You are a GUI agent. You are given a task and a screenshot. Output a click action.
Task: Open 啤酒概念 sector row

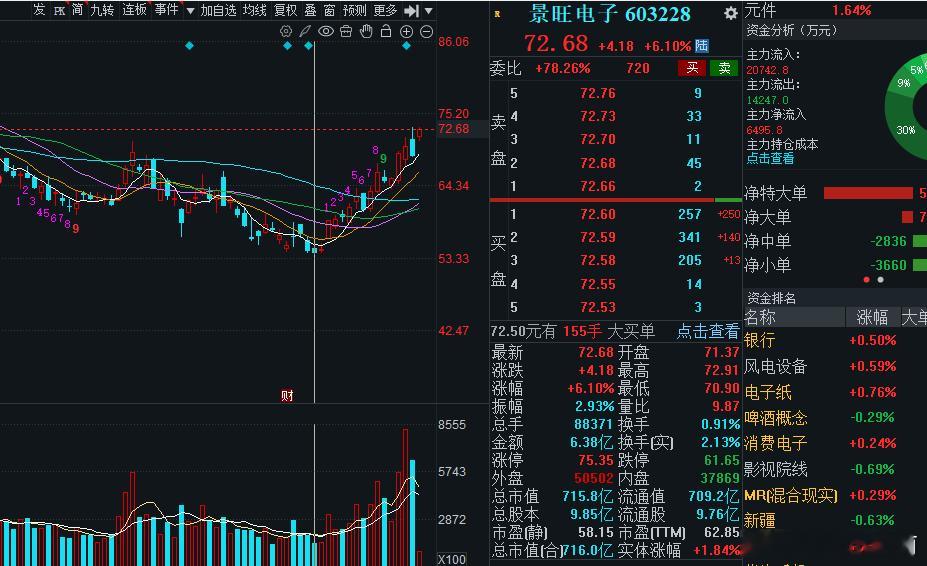(835, 418)
